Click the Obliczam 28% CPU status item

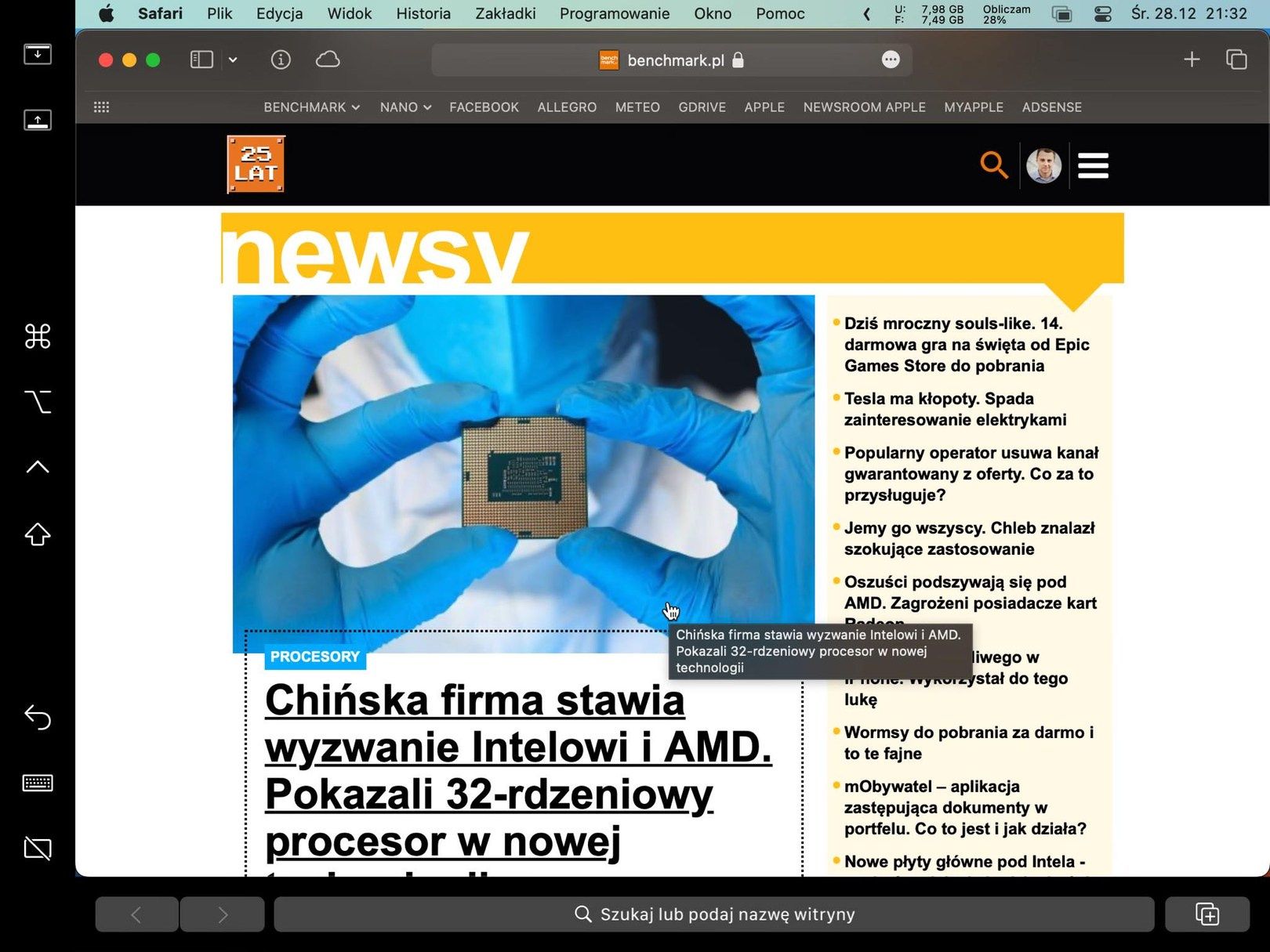(x=1007, y=14)
